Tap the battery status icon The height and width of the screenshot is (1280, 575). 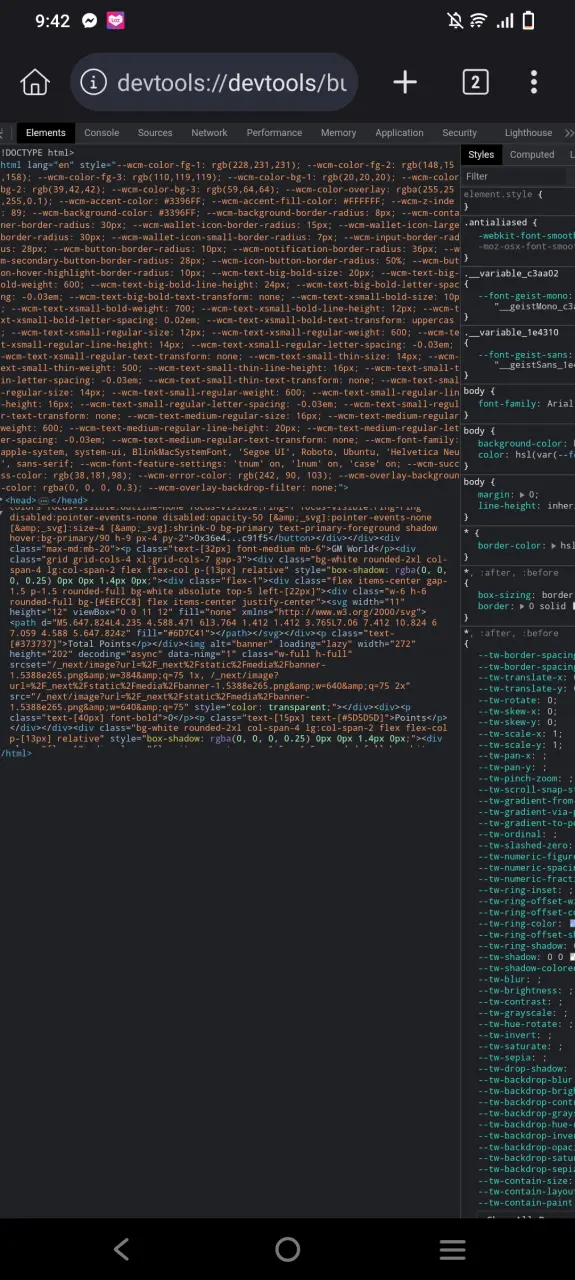(x=528, y=21)
